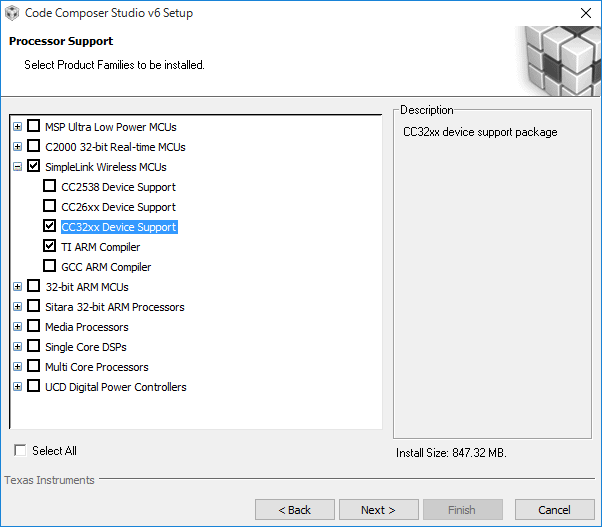Collapse the SimpleLink Wireless MCUs node
The height and width of the screenshot is (527, 602).
[17, 166]
